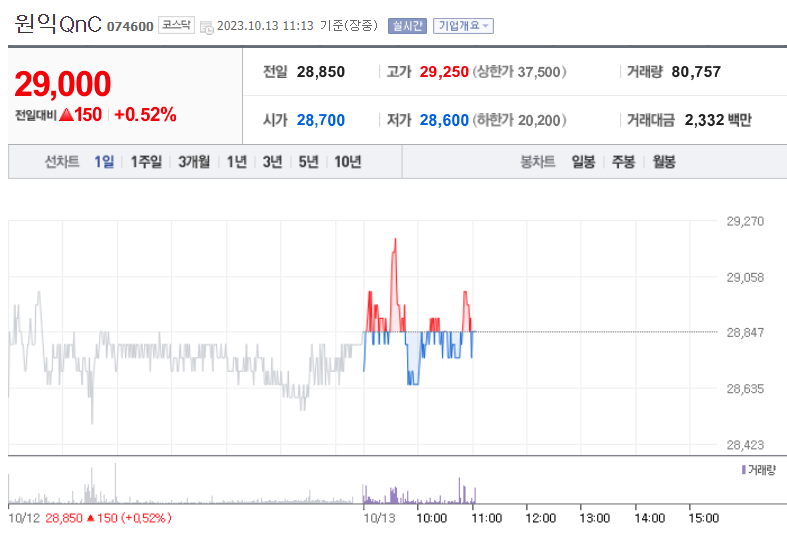The image size is (787, 540).
Task: Select the 1주일 line chart tab
Action: tap(146, 162)
